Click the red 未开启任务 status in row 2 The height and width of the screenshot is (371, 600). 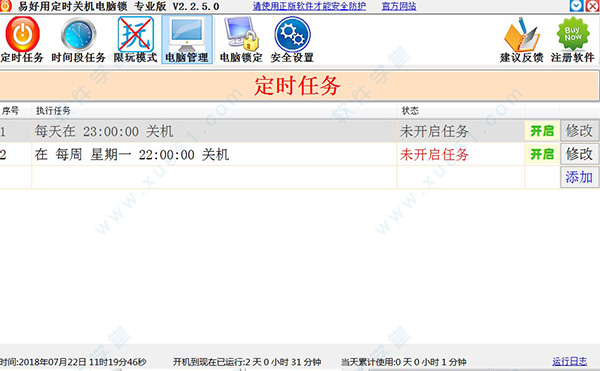click(434, 155)
